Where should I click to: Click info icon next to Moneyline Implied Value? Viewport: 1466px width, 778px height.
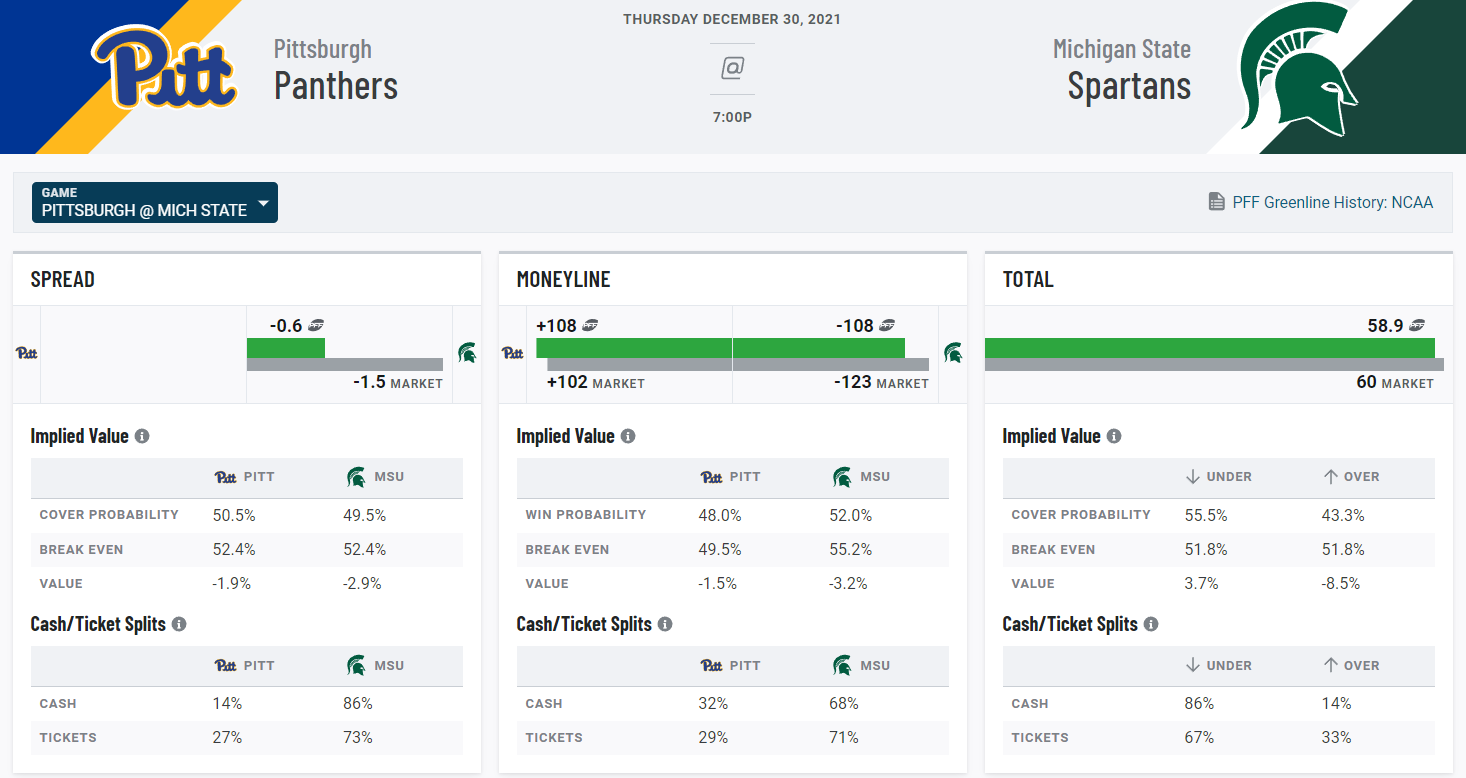(x=628, y=436)
